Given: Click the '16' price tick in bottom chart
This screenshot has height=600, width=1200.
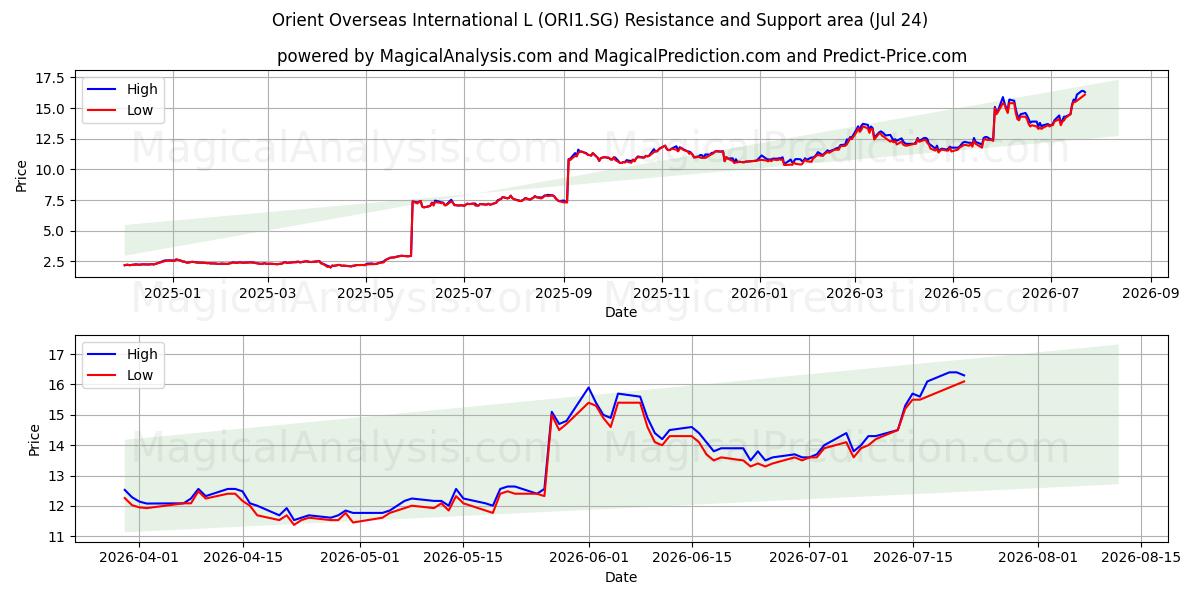Looking at the screenshot, I should click(55, 385).
